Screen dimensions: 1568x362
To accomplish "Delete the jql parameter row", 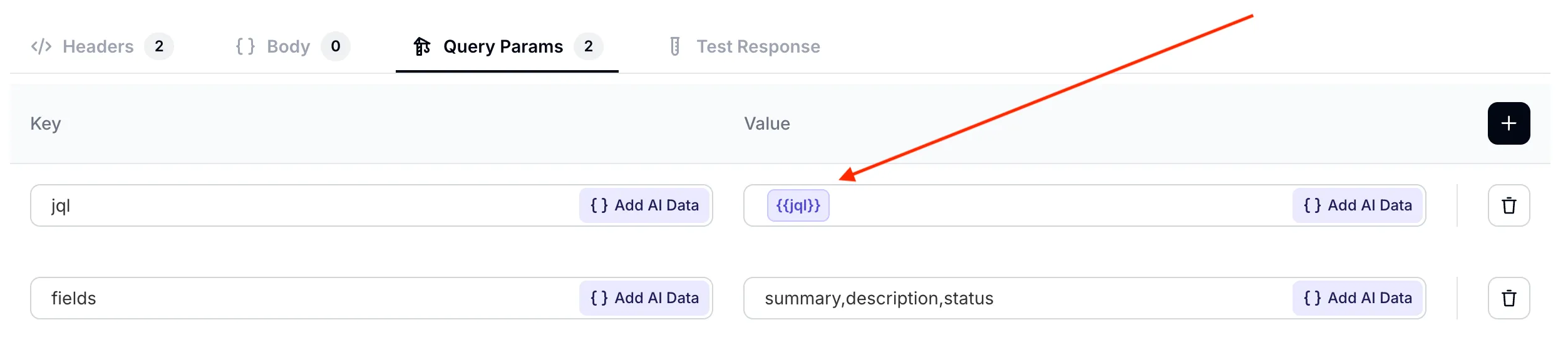I will tap(1509, 205).
